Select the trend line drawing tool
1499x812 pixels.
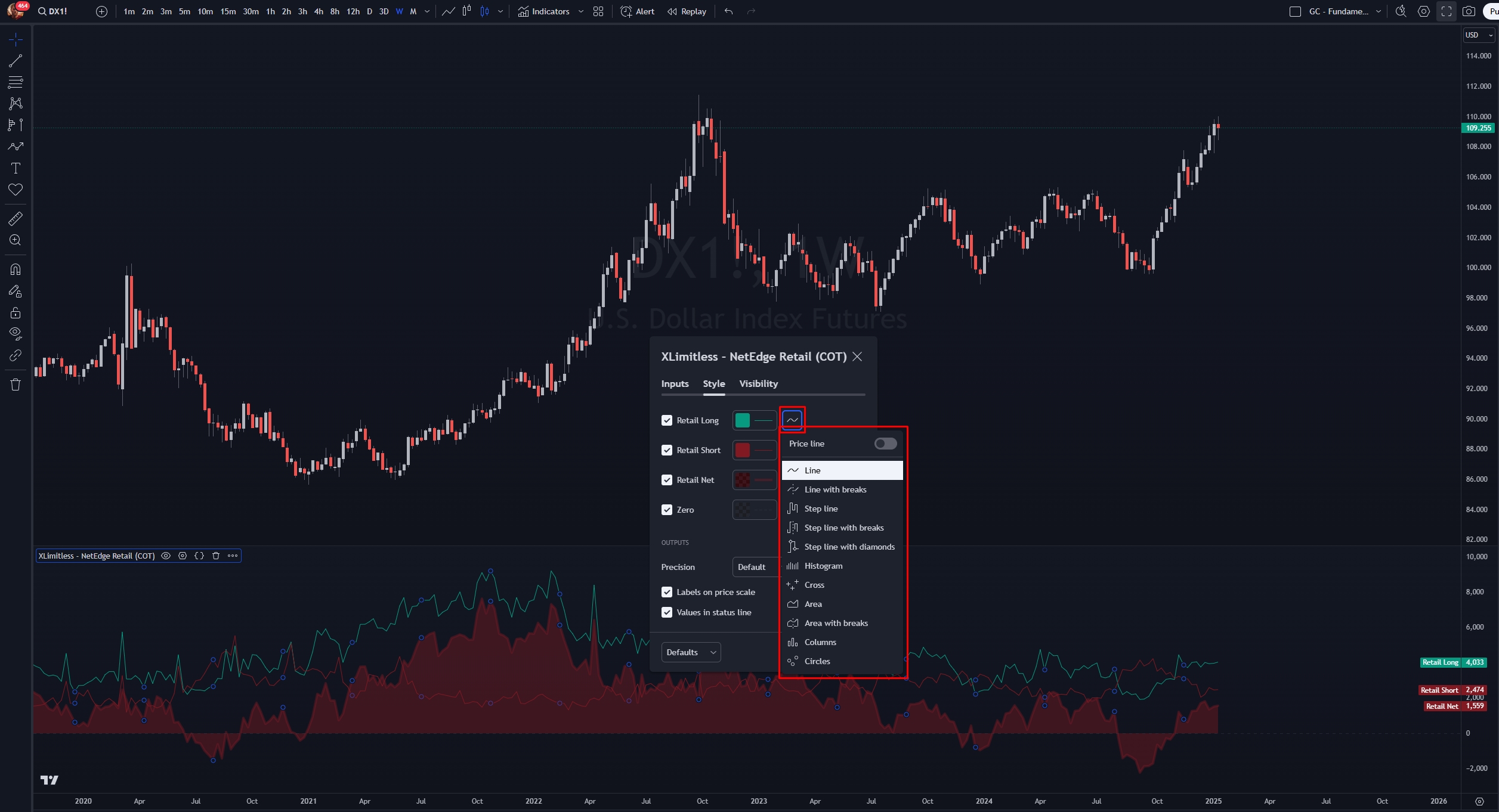16,61
